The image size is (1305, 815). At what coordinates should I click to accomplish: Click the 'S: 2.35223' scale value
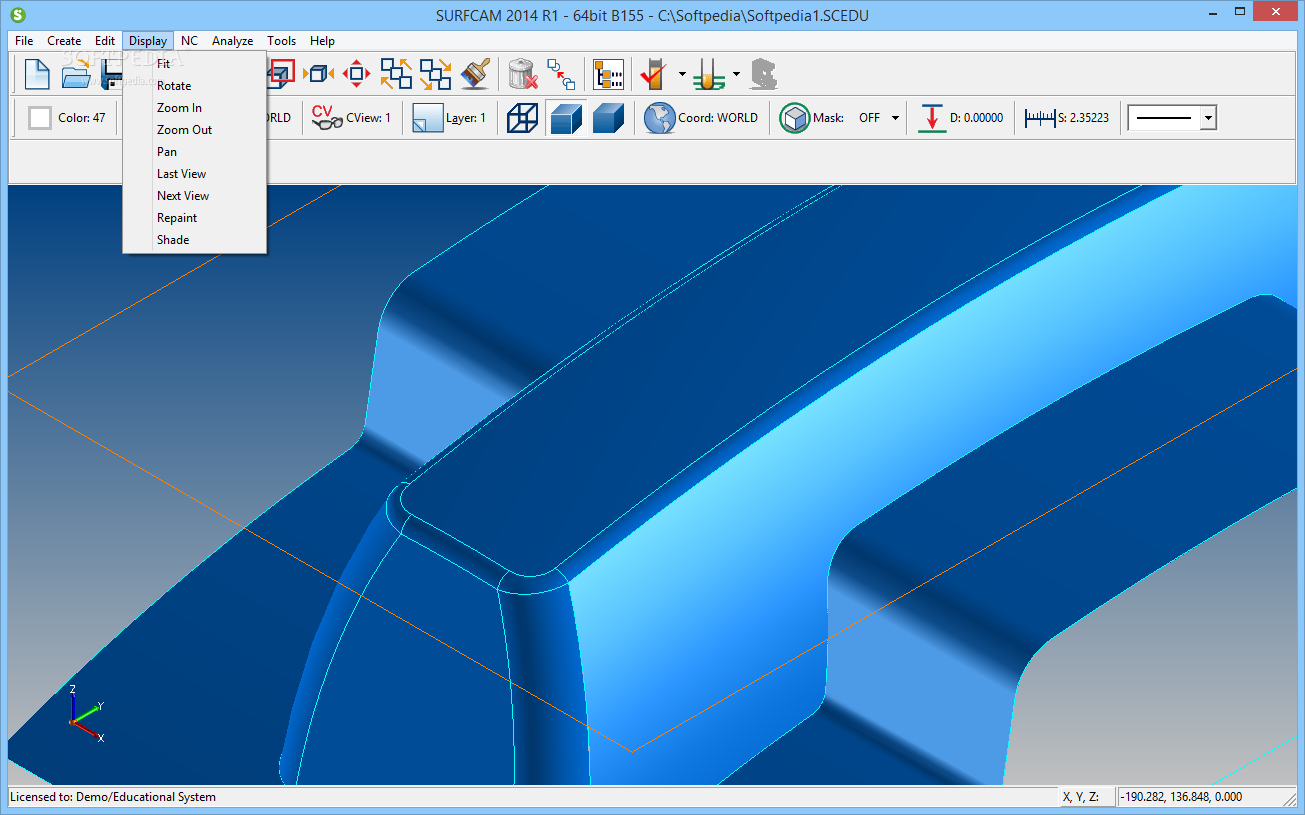tap(1084, 118)
